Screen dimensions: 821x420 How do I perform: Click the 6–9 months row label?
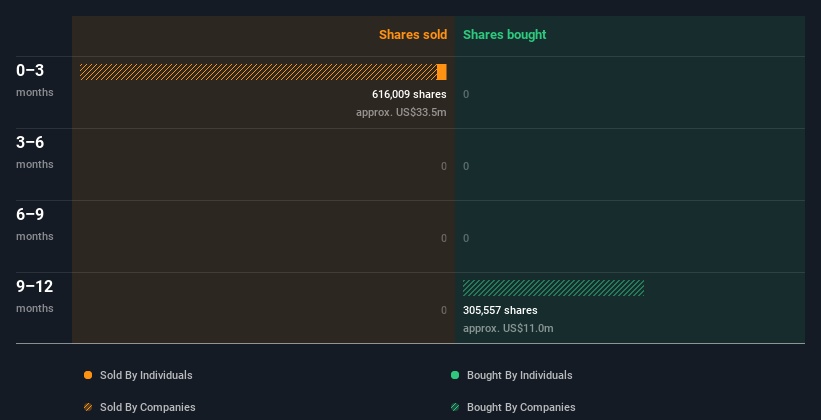pyautogui.click(x=35, y=224)
